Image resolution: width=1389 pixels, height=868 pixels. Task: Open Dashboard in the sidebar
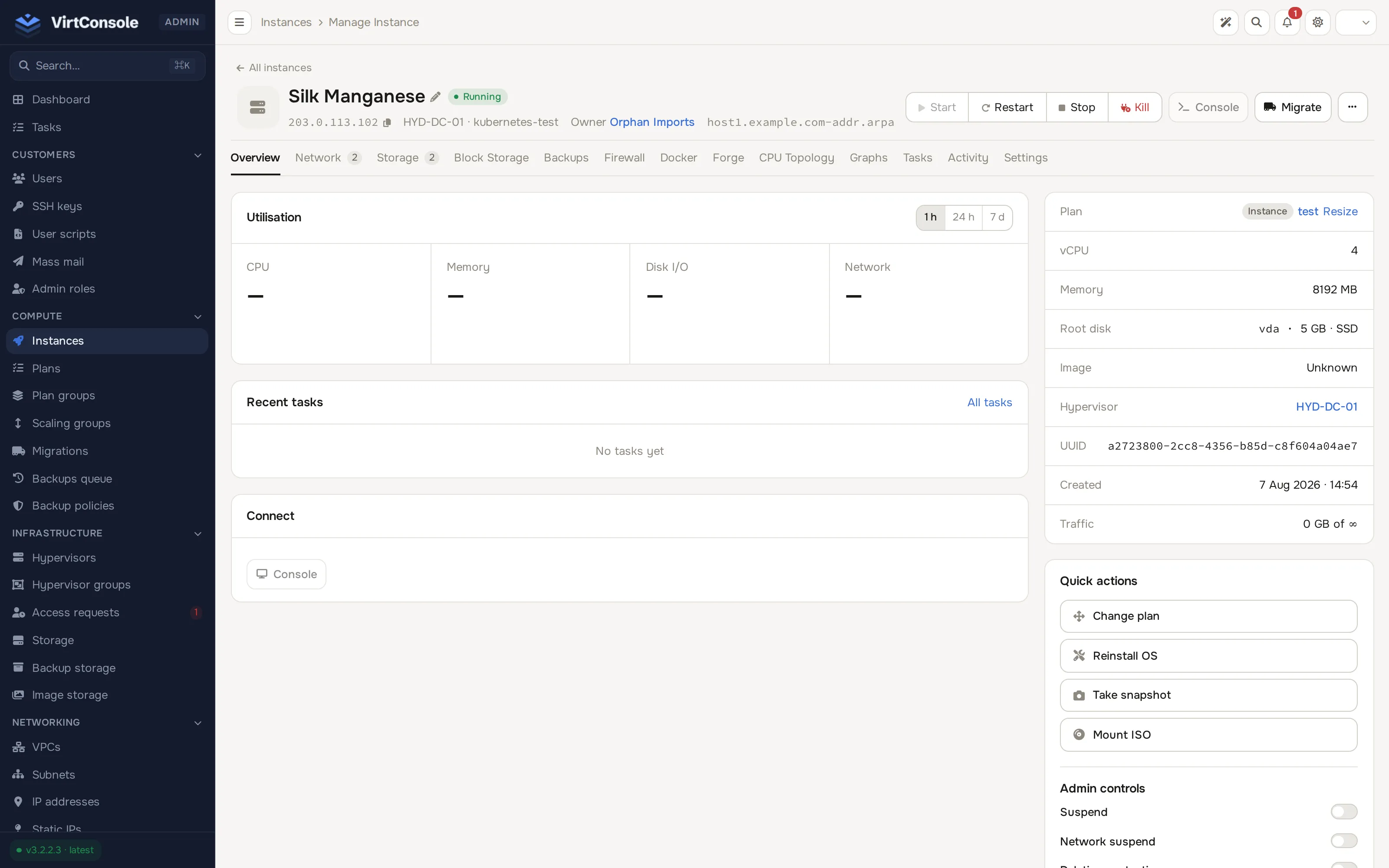(x=107, y=99)
